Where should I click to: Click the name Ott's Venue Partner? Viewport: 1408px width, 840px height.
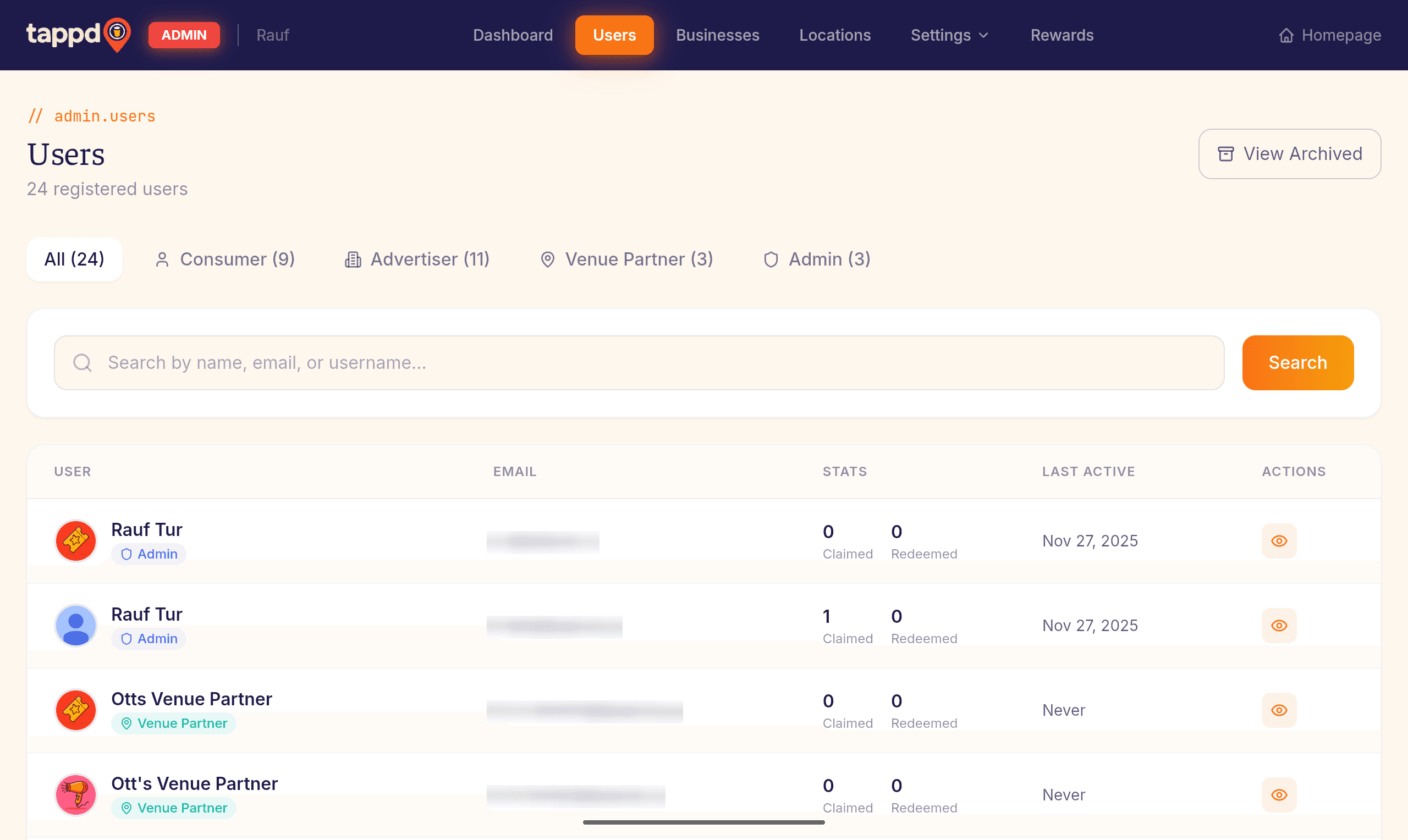(194, 783)
